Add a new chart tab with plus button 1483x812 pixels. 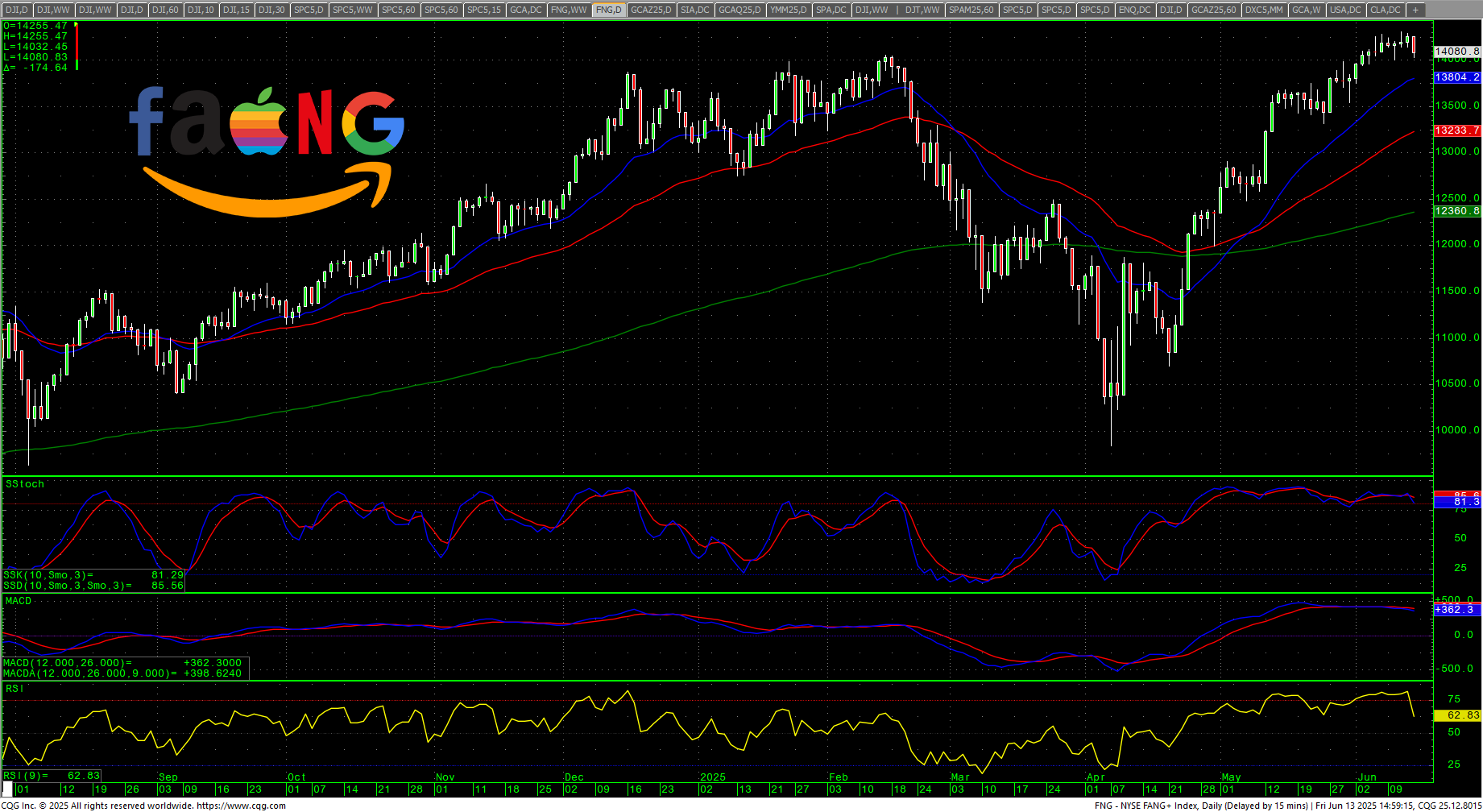[1415, 10]
